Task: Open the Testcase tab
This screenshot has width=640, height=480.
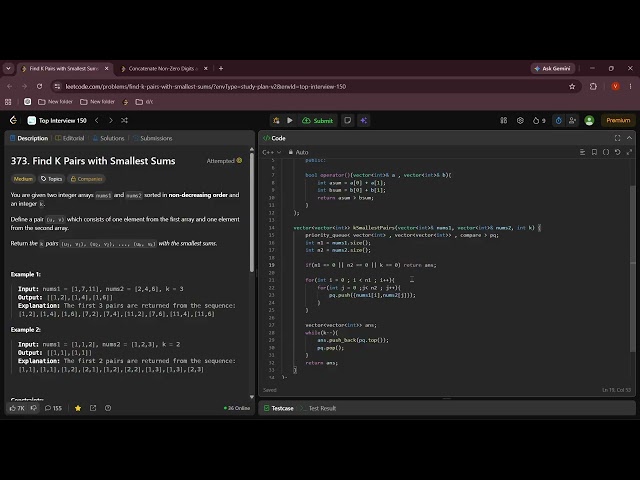Action: click(278, 408)
